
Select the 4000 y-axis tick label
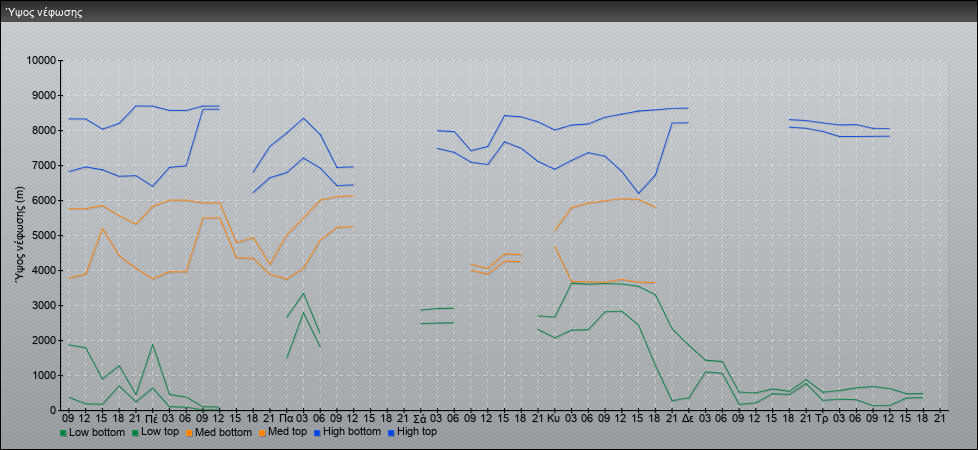click(44, 270)
